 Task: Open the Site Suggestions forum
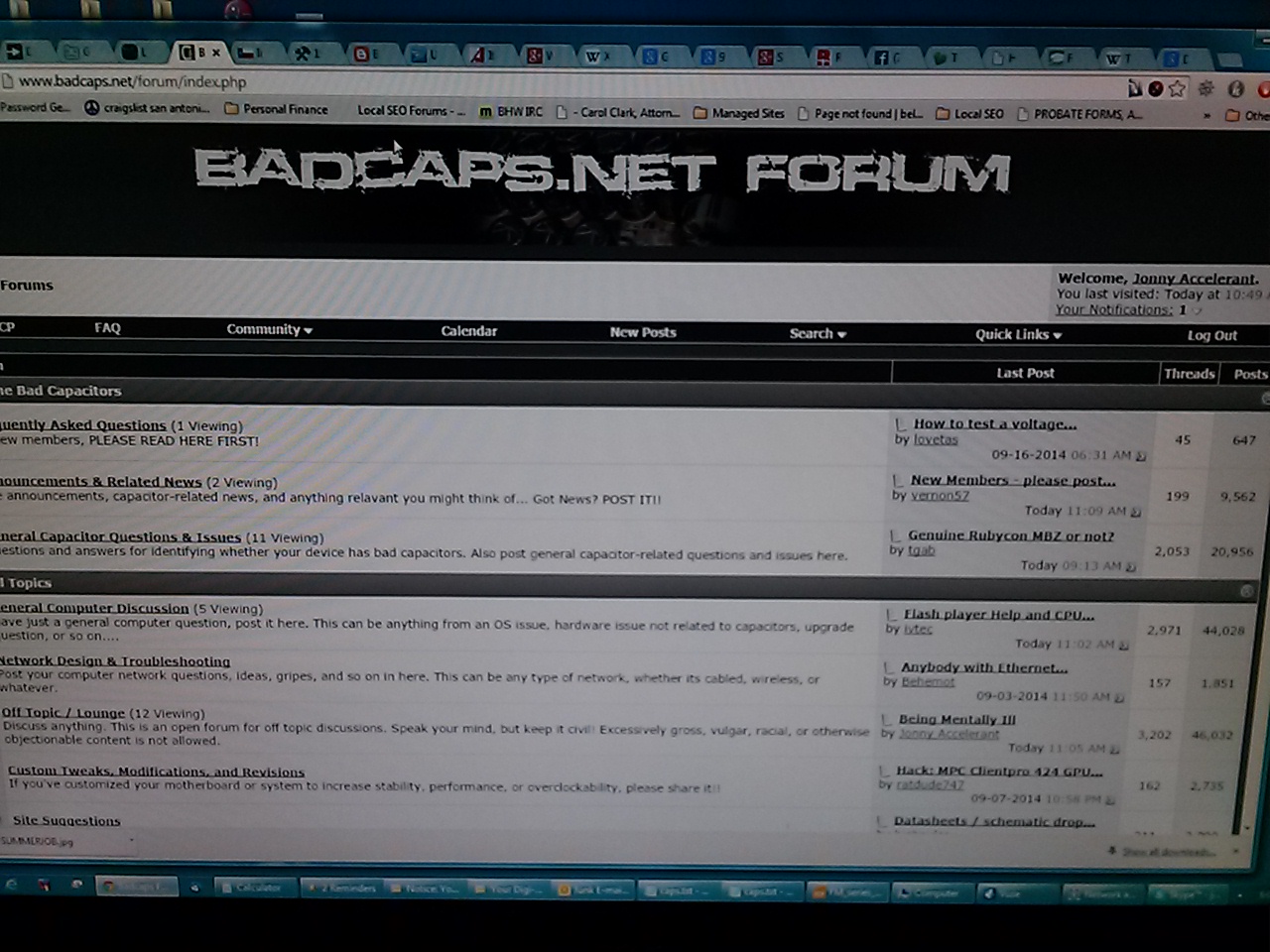(66, 820)
